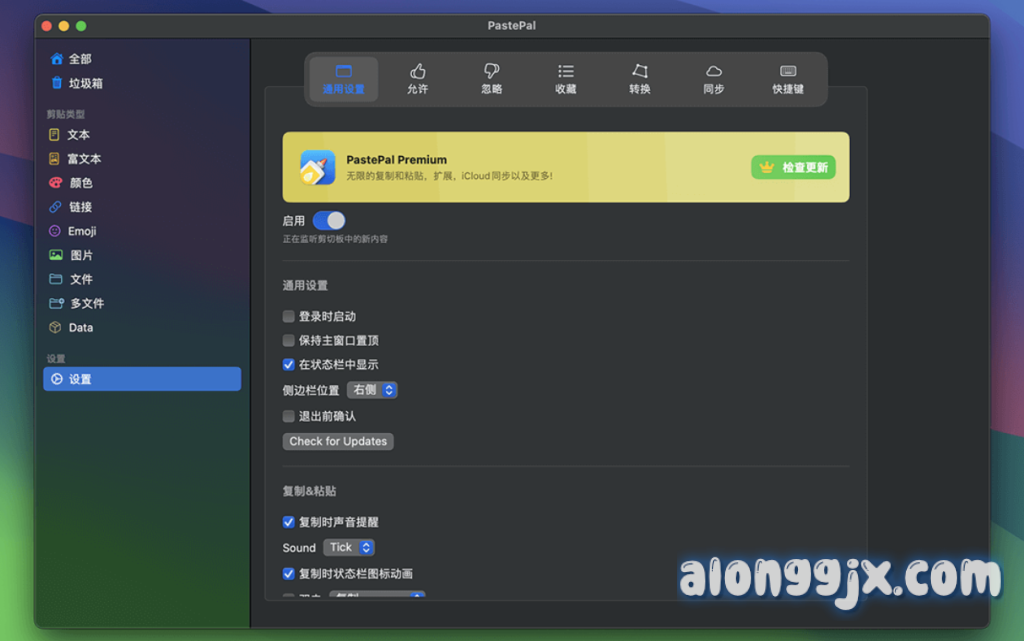Choose the 颜色 palette category
1024x641 pixels.
[x=81, y=183]
